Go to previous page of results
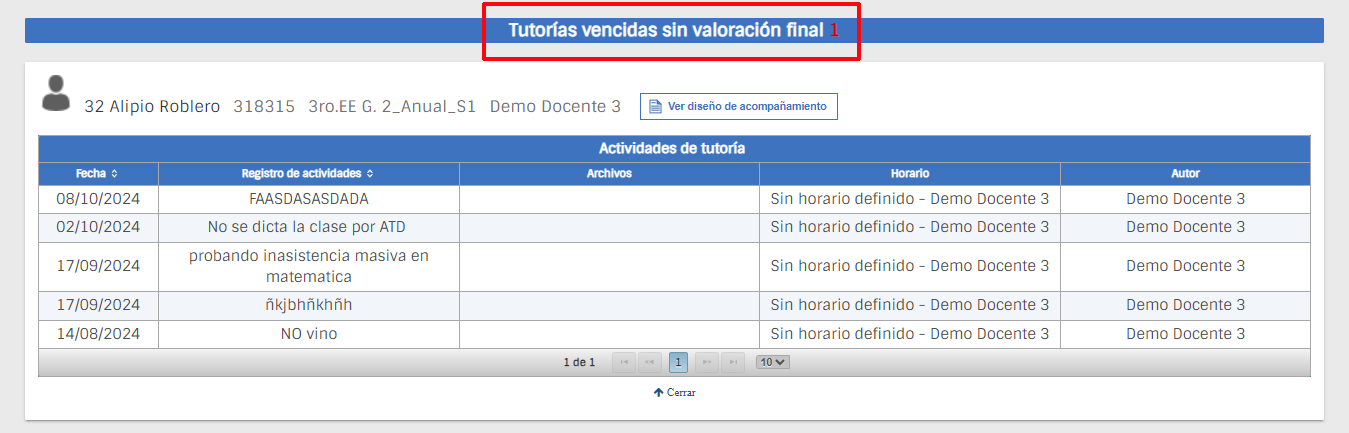 tap(650, 362)
